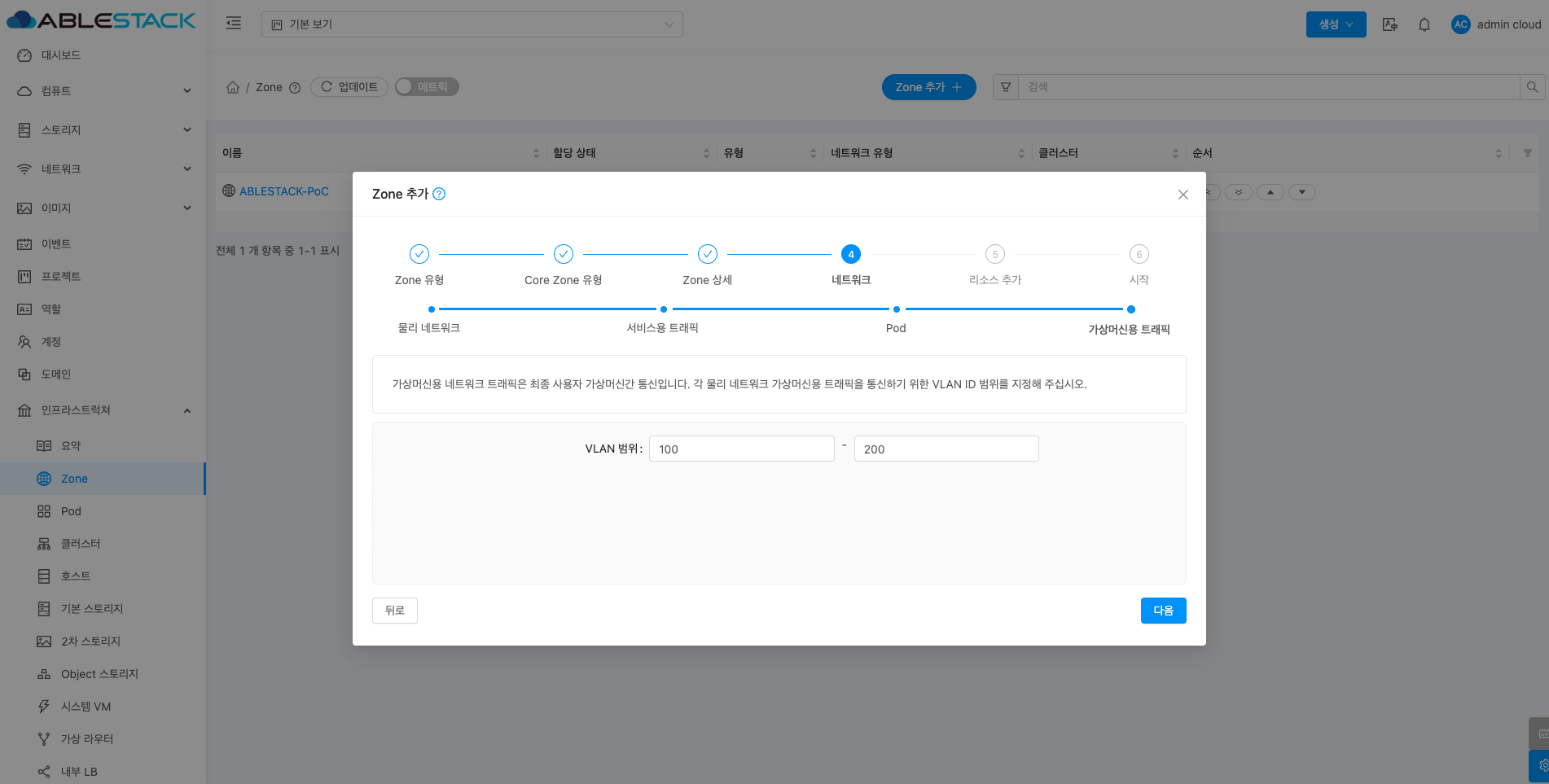Click the move-up arrow in ABLESTACK-PoC row

pyautogui.click(x=1270, y=192)
